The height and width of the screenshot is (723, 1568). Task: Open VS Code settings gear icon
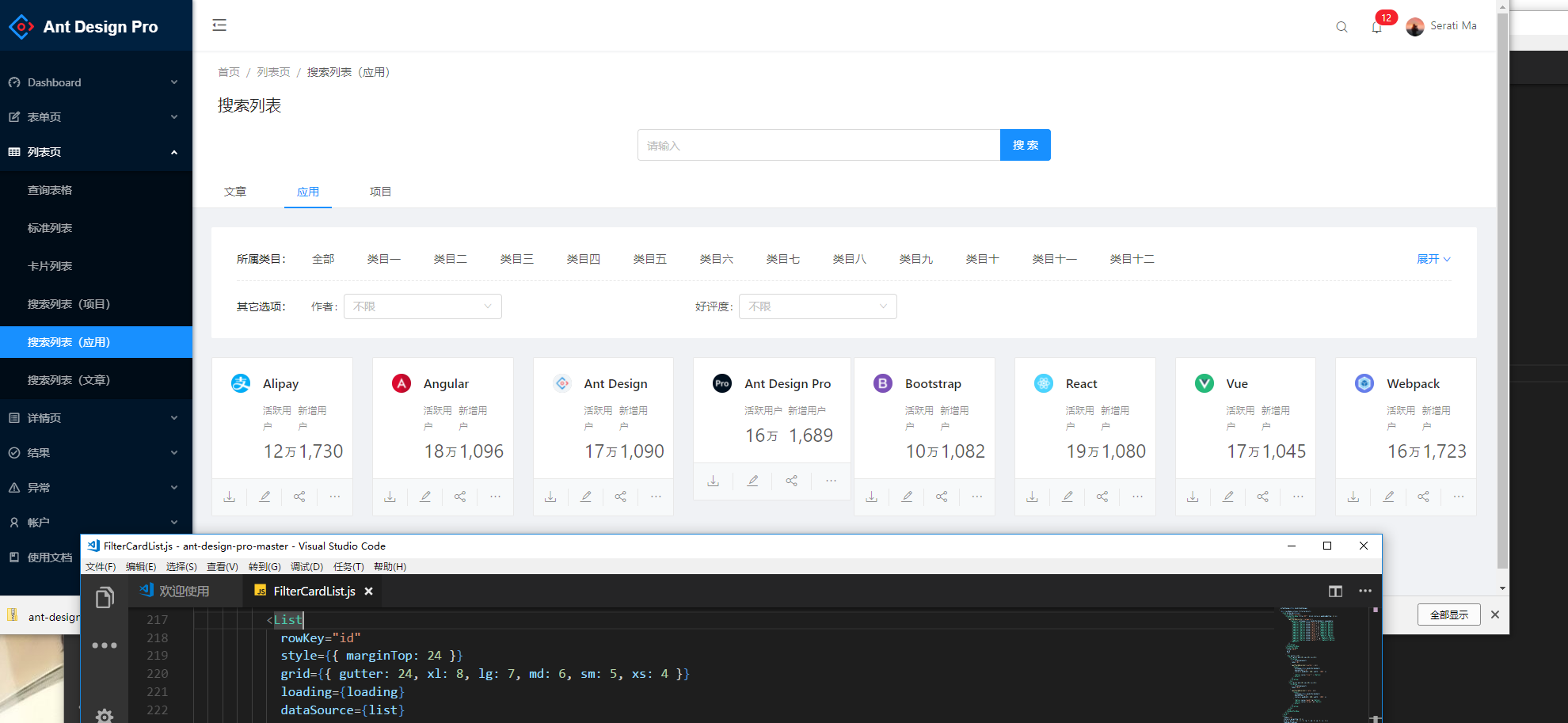[x=105, y=716]
